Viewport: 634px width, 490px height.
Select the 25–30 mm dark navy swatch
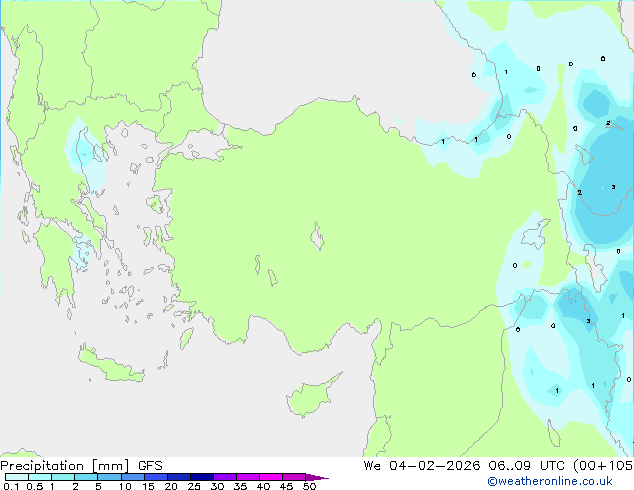point(202,477)
